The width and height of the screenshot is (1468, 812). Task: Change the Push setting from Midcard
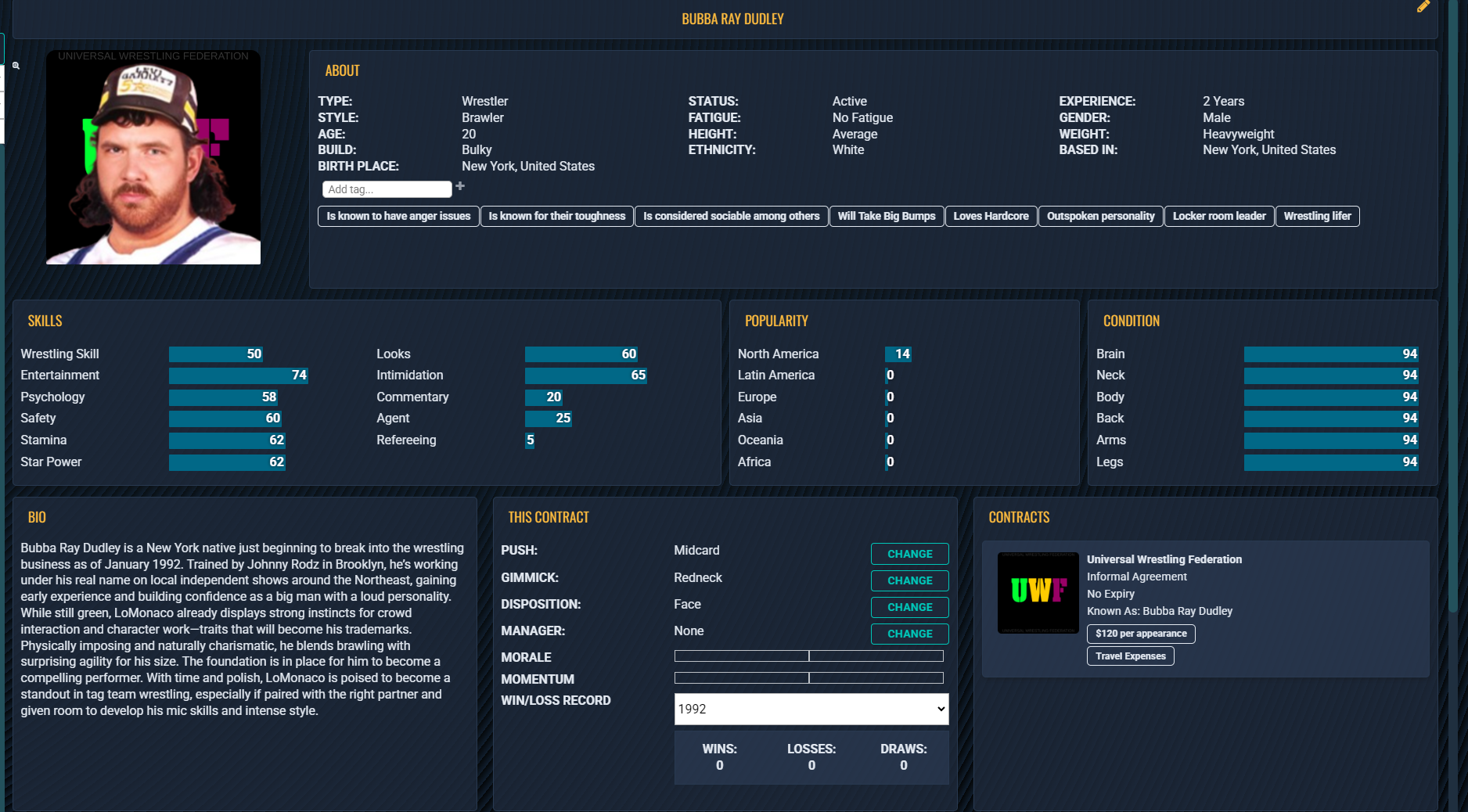pos(909,554)
